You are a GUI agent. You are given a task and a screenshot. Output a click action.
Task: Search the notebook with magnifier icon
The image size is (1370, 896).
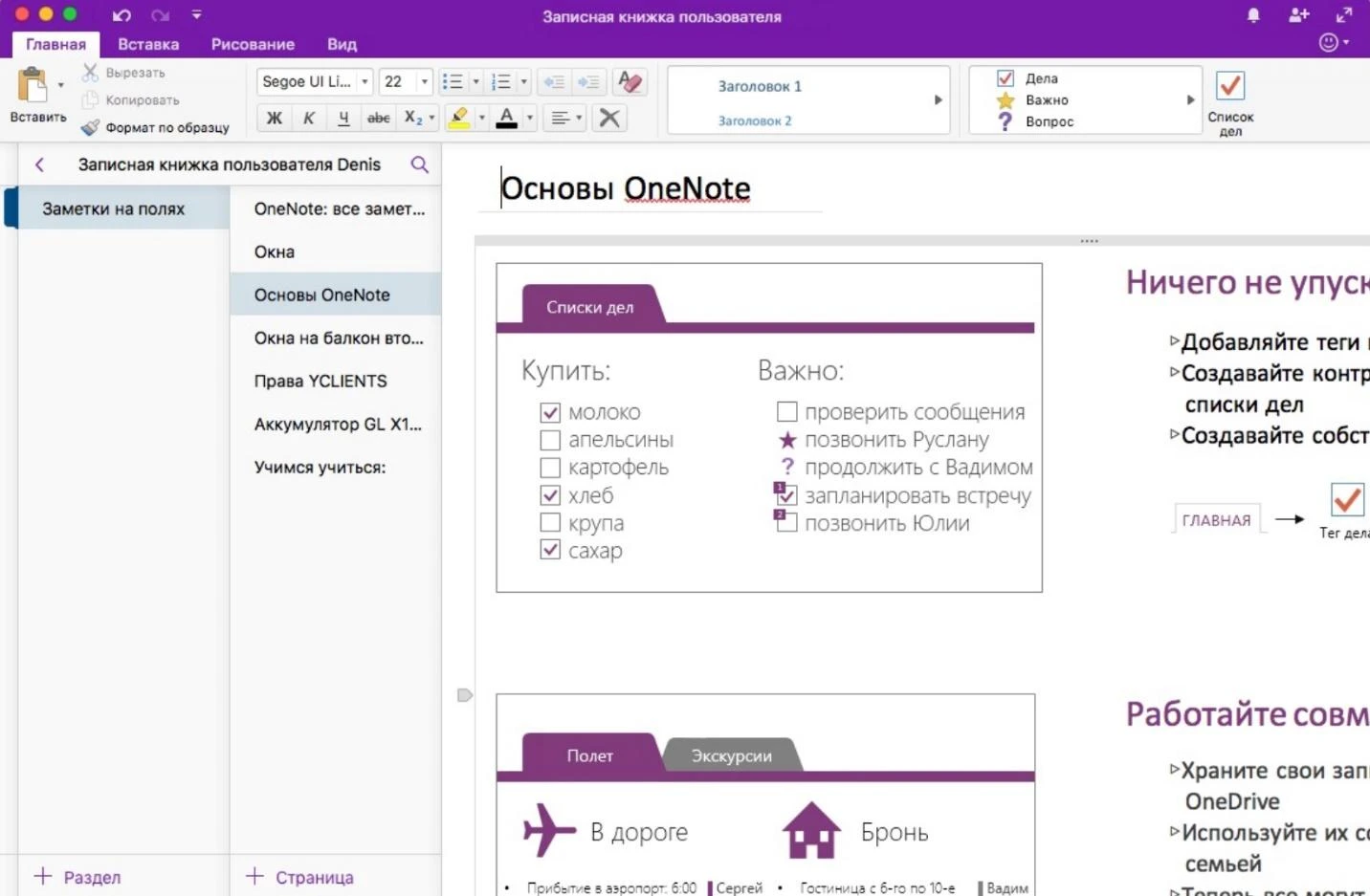(x=419, y=164)
